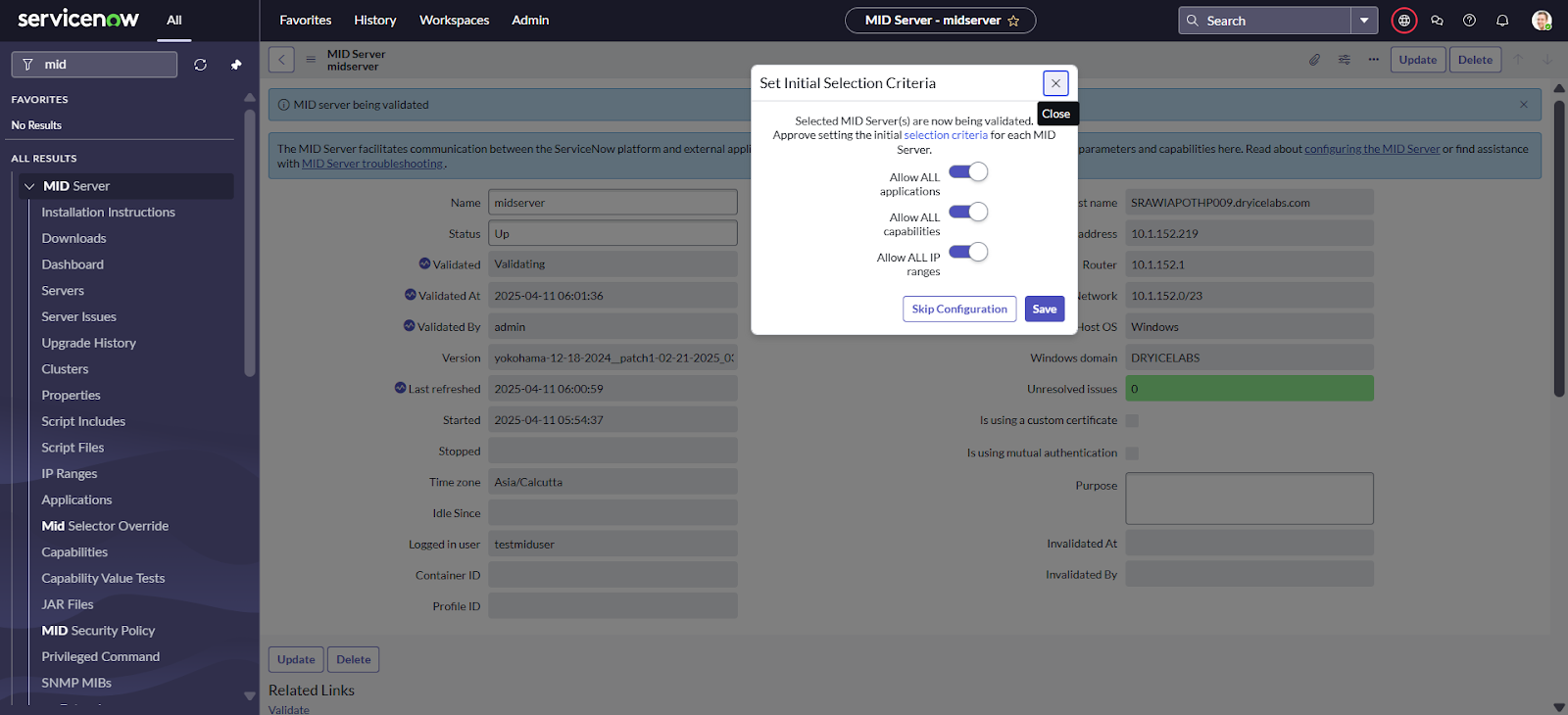Open the global scope picker globe icon
1568x715 pixels.
point(1404,21)
